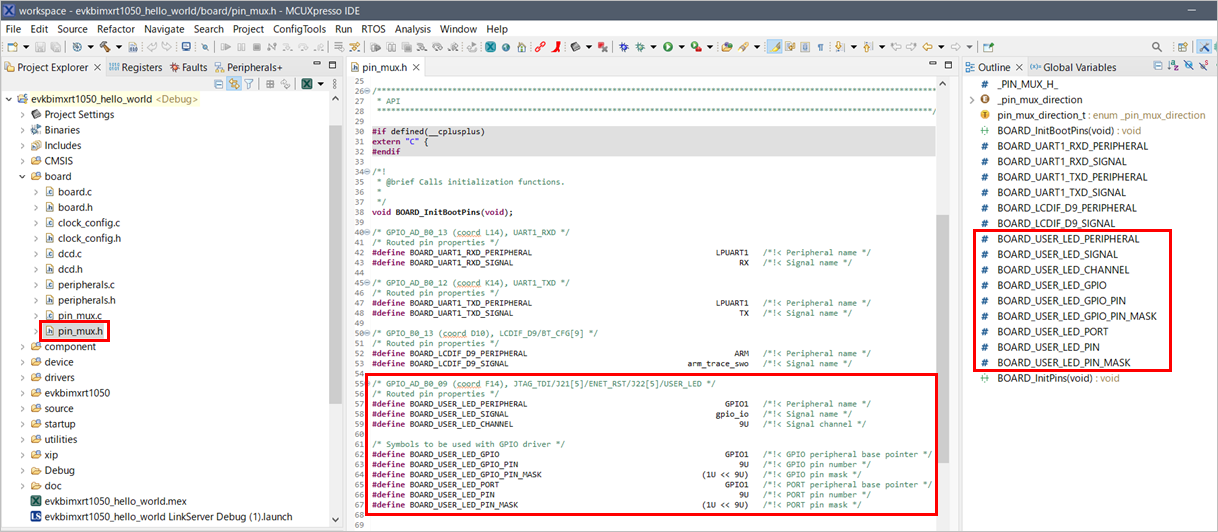Click the Search magnifier on the right
This screenshot has height=532, width=1218.
tap(1157, 46)
